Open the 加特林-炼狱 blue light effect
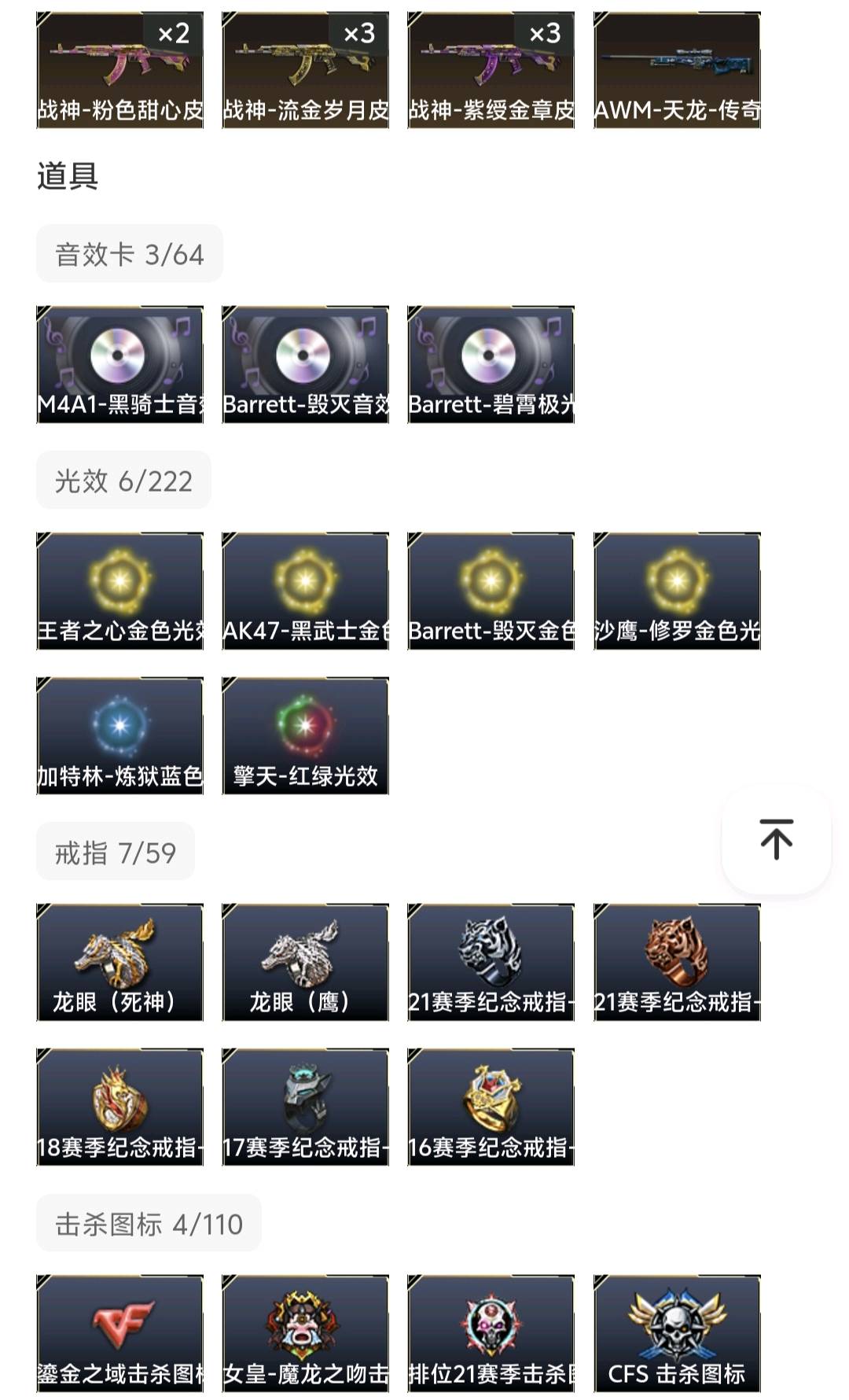Viewport: 849px width, 1400px height. [x=119, y=736]
